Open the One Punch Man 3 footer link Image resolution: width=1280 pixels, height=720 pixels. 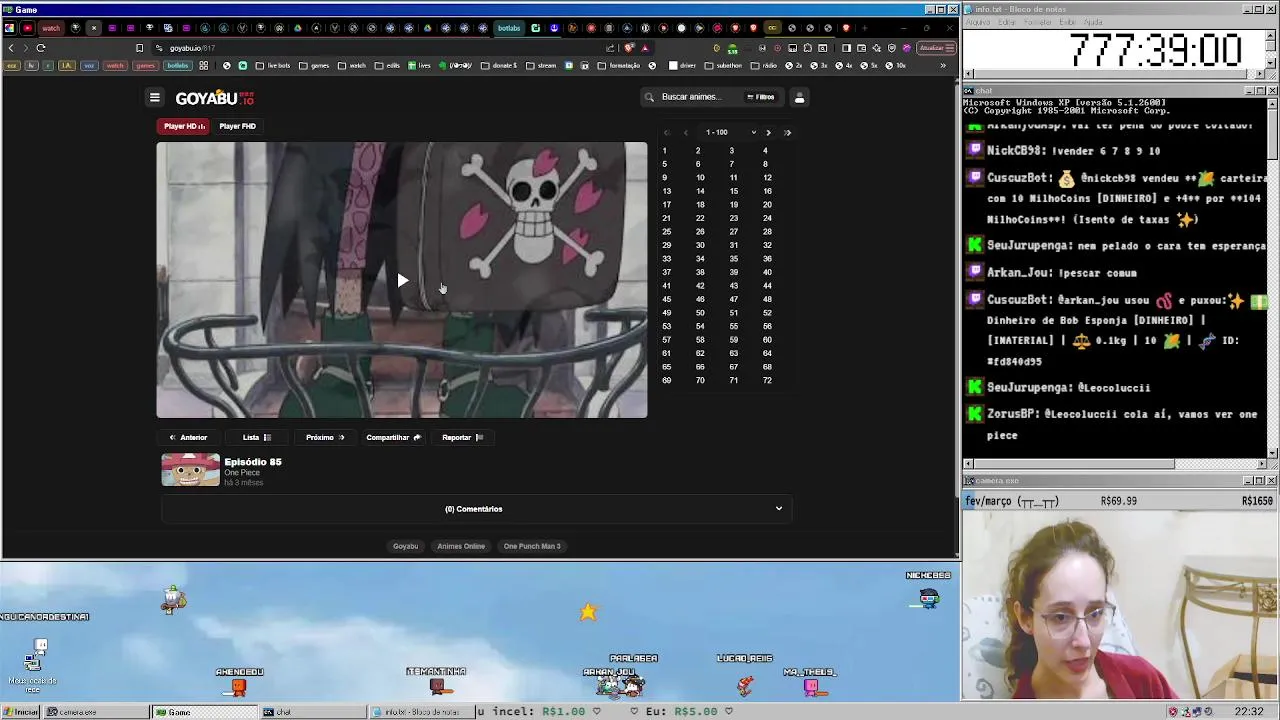[532, 546]
